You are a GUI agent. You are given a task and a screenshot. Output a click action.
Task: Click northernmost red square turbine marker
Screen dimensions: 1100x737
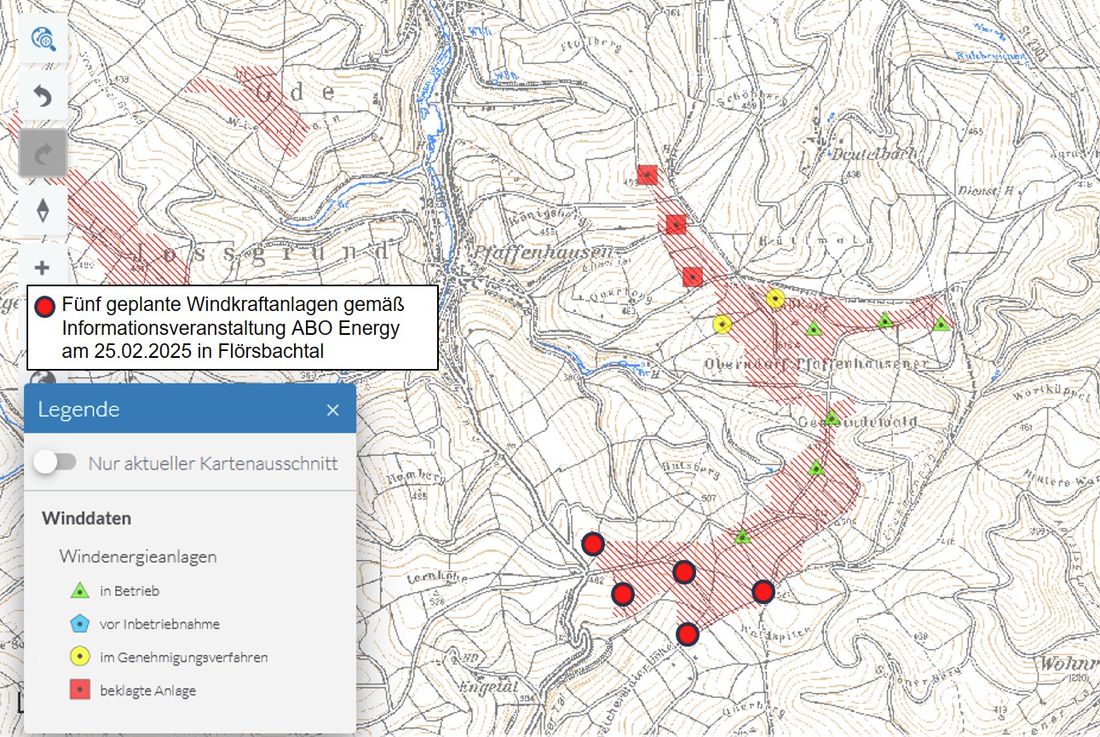648,175
